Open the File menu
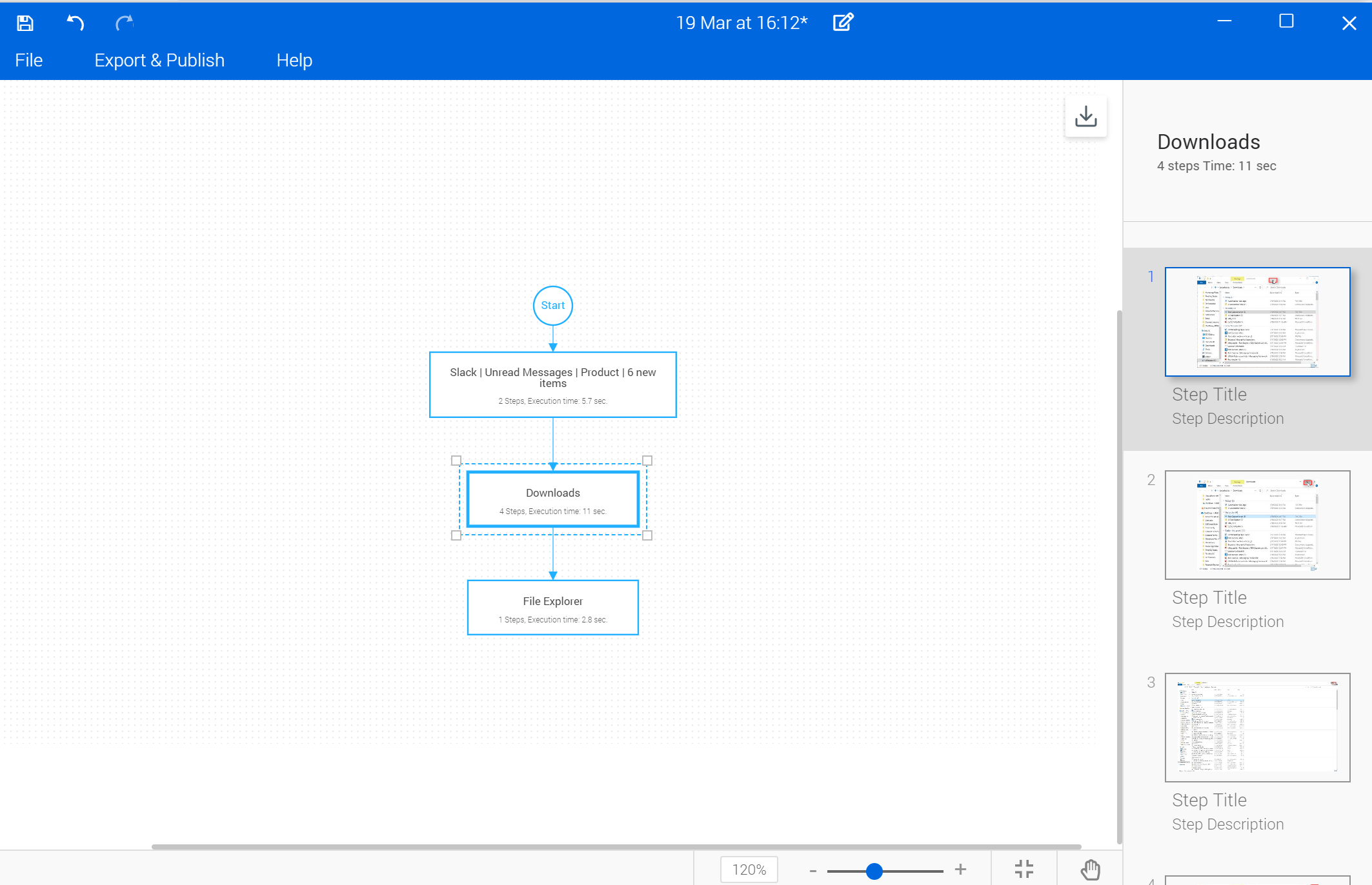The image size is (1372, 885). point(29,61)
